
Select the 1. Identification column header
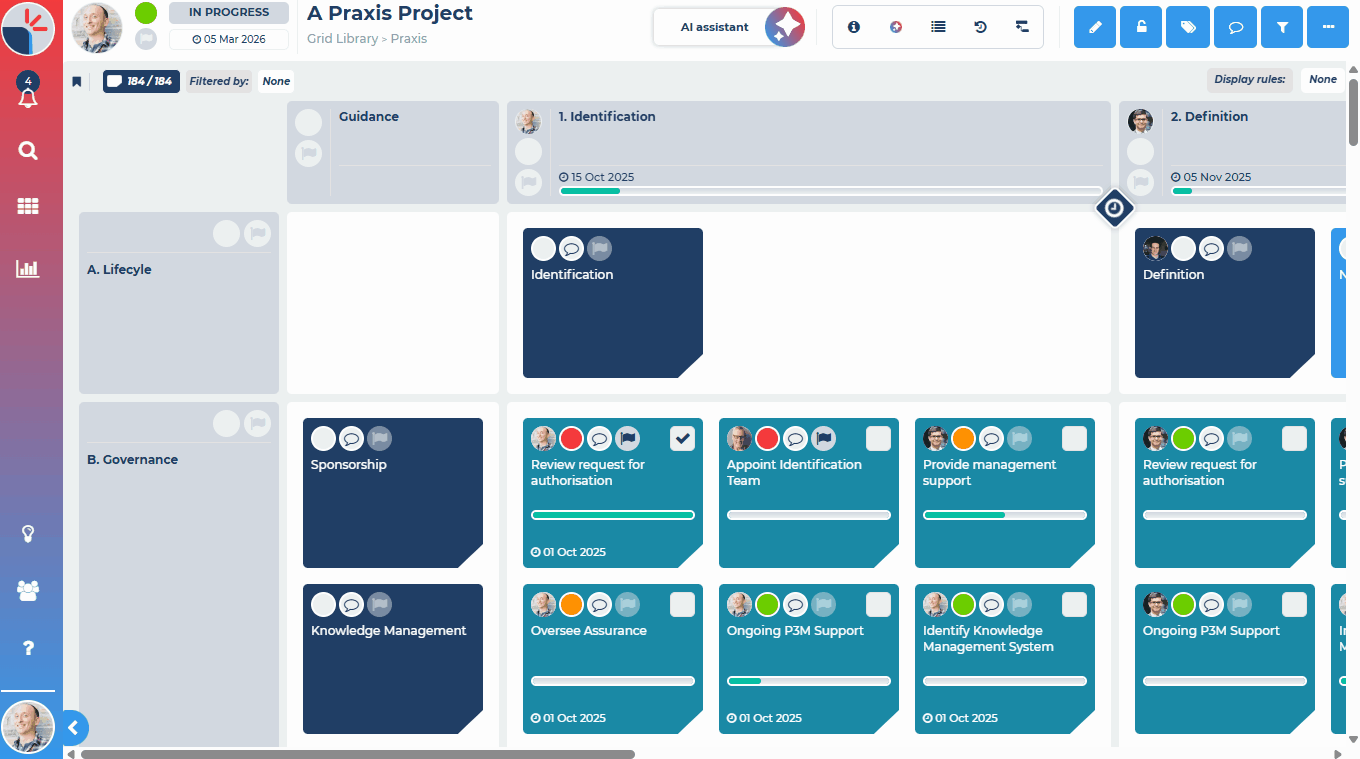[x=808, y=152]
